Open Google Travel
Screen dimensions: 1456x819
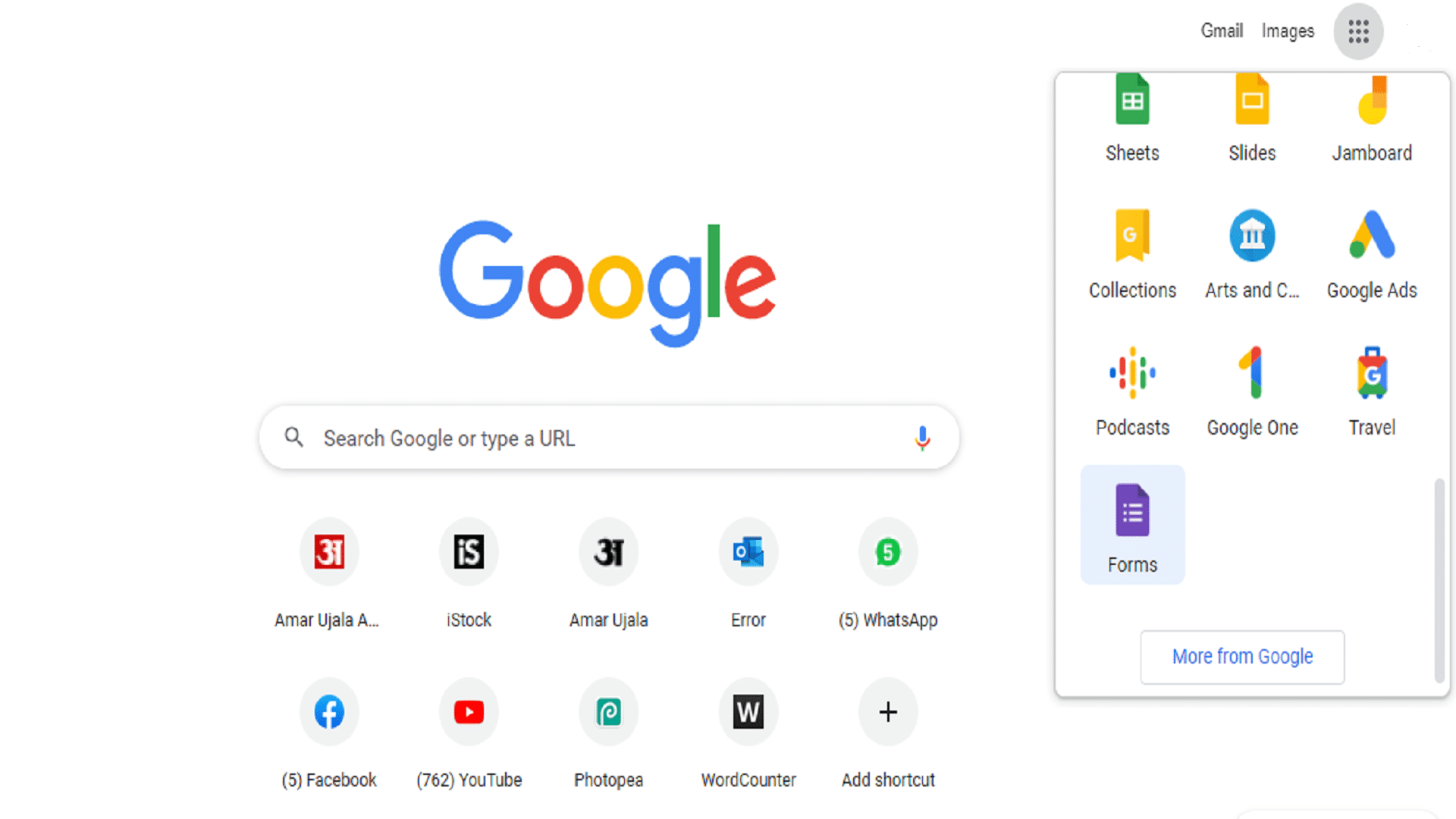pyautogui.click(x=1371, y=391)
